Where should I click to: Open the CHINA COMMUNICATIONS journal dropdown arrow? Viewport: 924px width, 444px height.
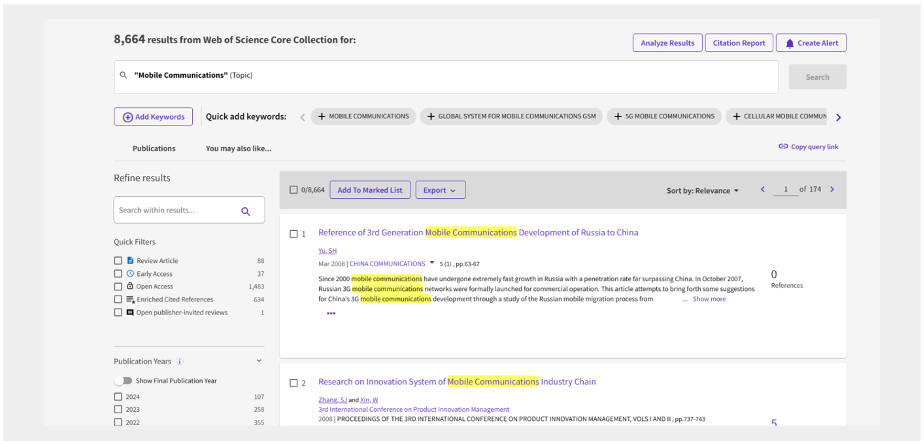click(x=432, y=263)
